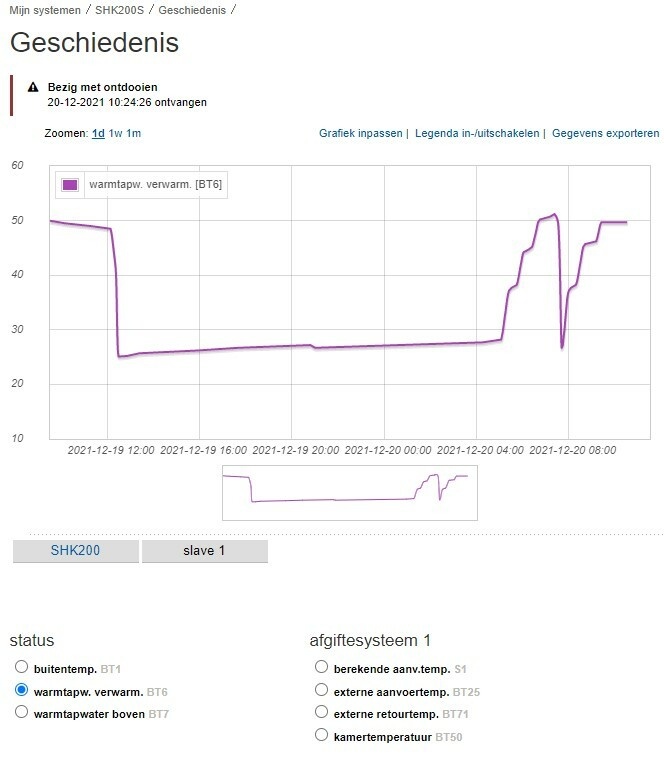Select the buitentemp. BT1 radio button
Screen dimensions: 664x757
pos(21,667)
